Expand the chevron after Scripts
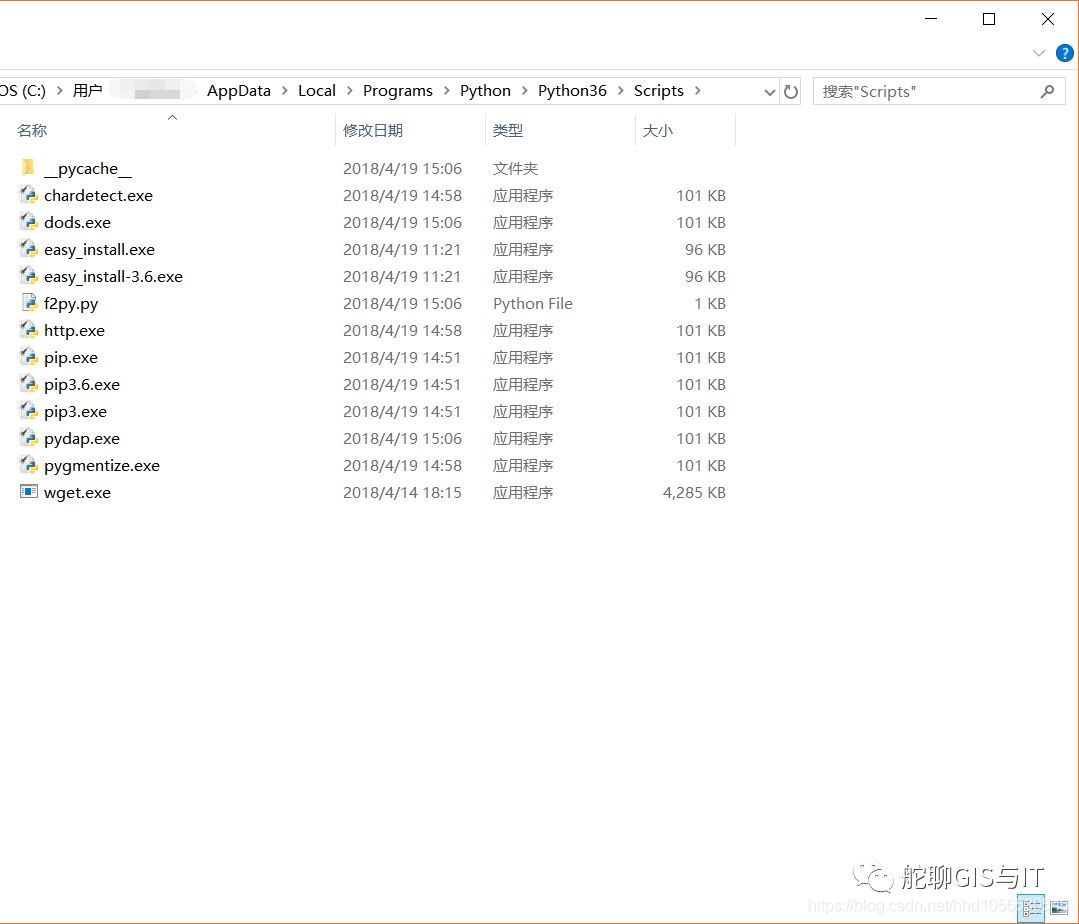Image resolution: width=1079 pixels, height=924 pixels. [698, 91]
